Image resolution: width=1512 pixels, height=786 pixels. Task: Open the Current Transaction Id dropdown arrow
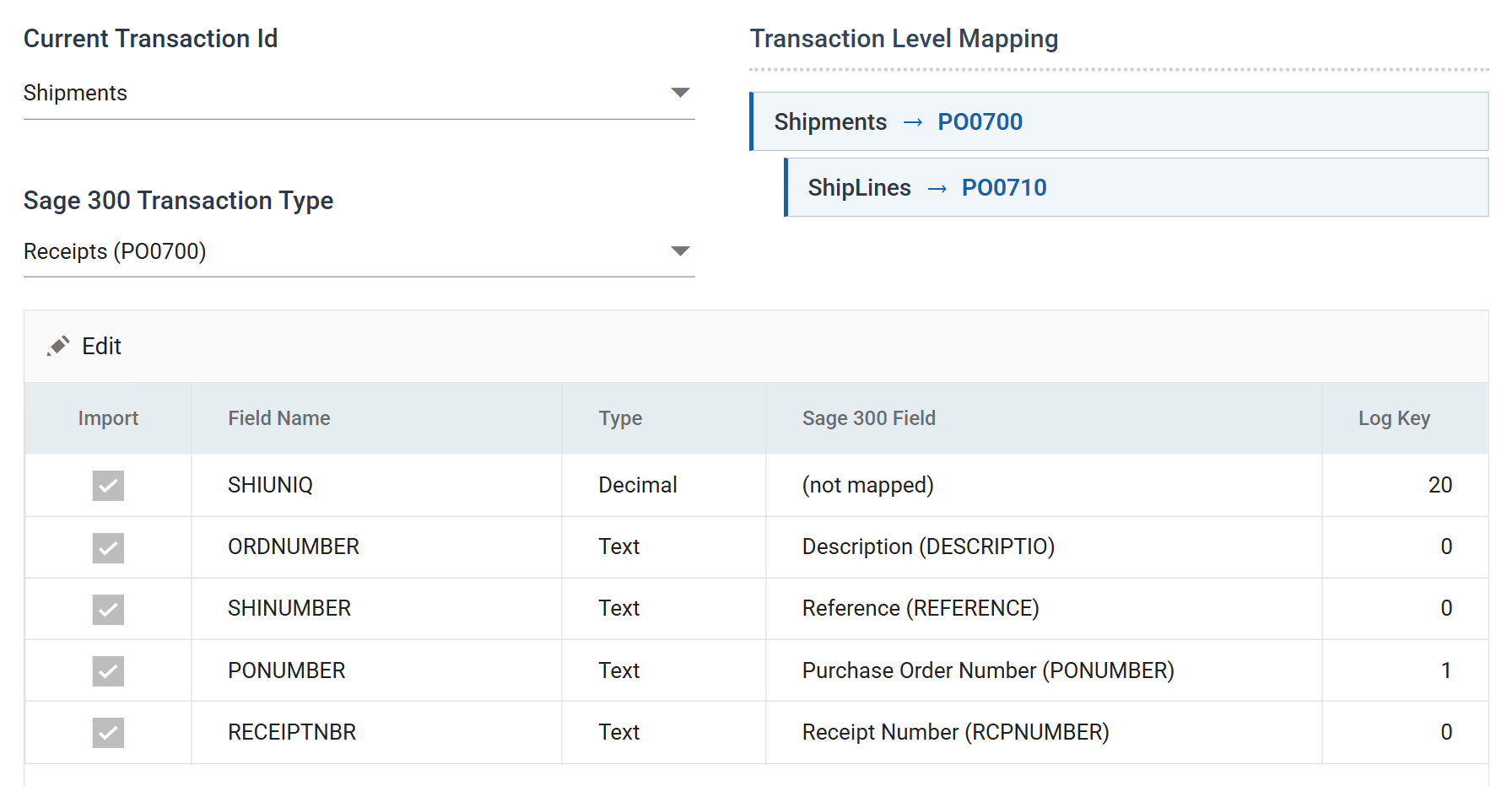680,93
